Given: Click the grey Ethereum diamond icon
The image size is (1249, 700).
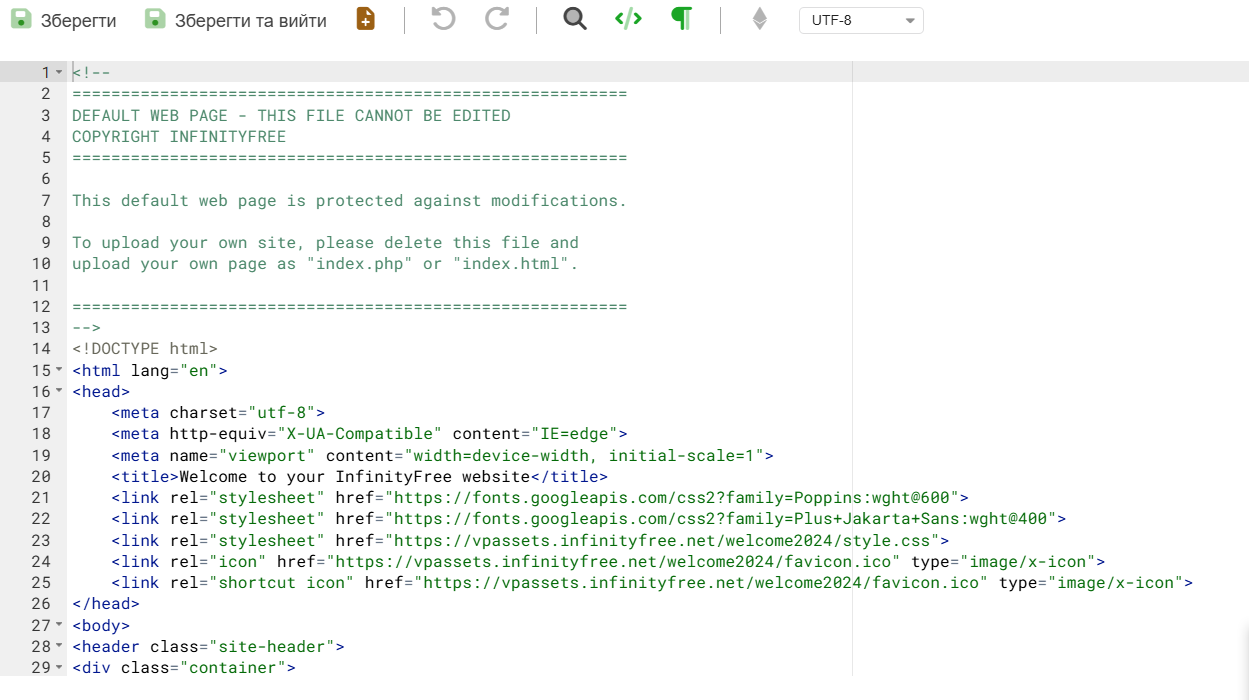Looking at the screenshot, I should point(760,20).
